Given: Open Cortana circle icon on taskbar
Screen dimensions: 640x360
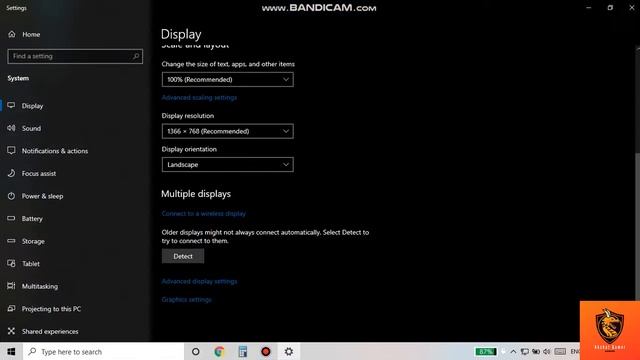Looking at the screenshot, I should click(196, 351).
